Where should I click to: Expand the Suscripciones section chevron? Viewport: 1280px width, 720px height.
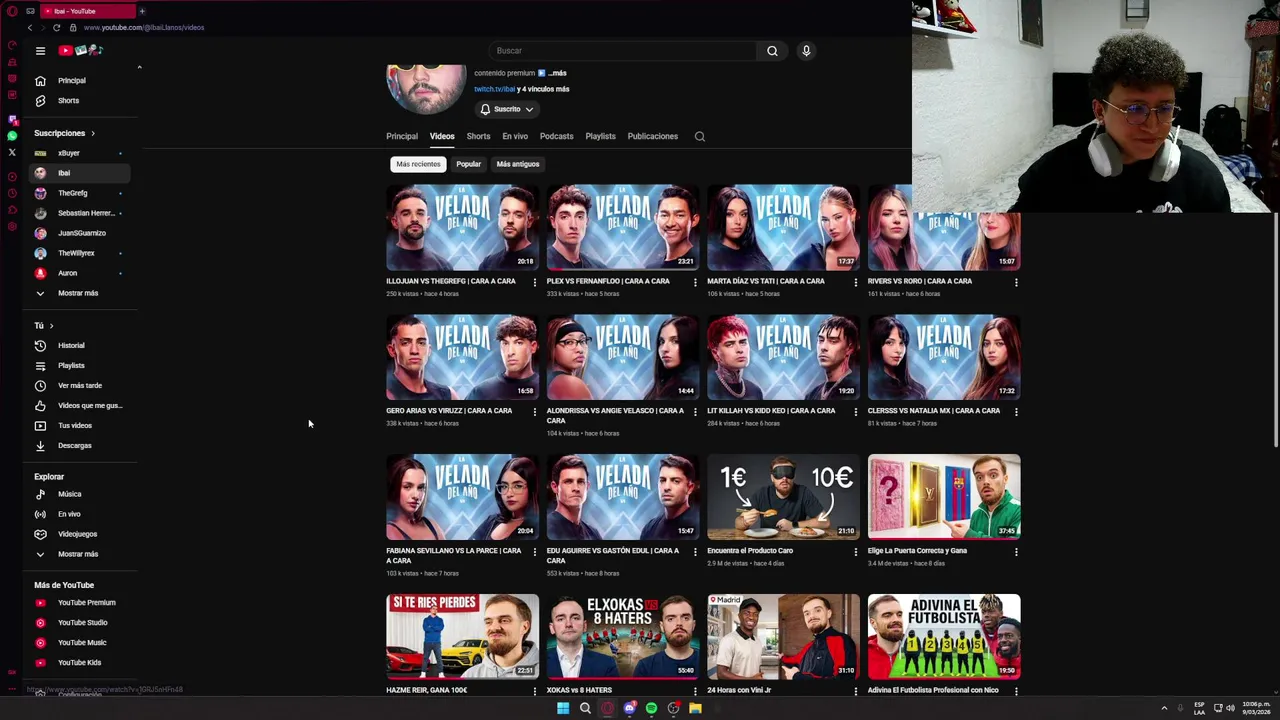point(93,133)
